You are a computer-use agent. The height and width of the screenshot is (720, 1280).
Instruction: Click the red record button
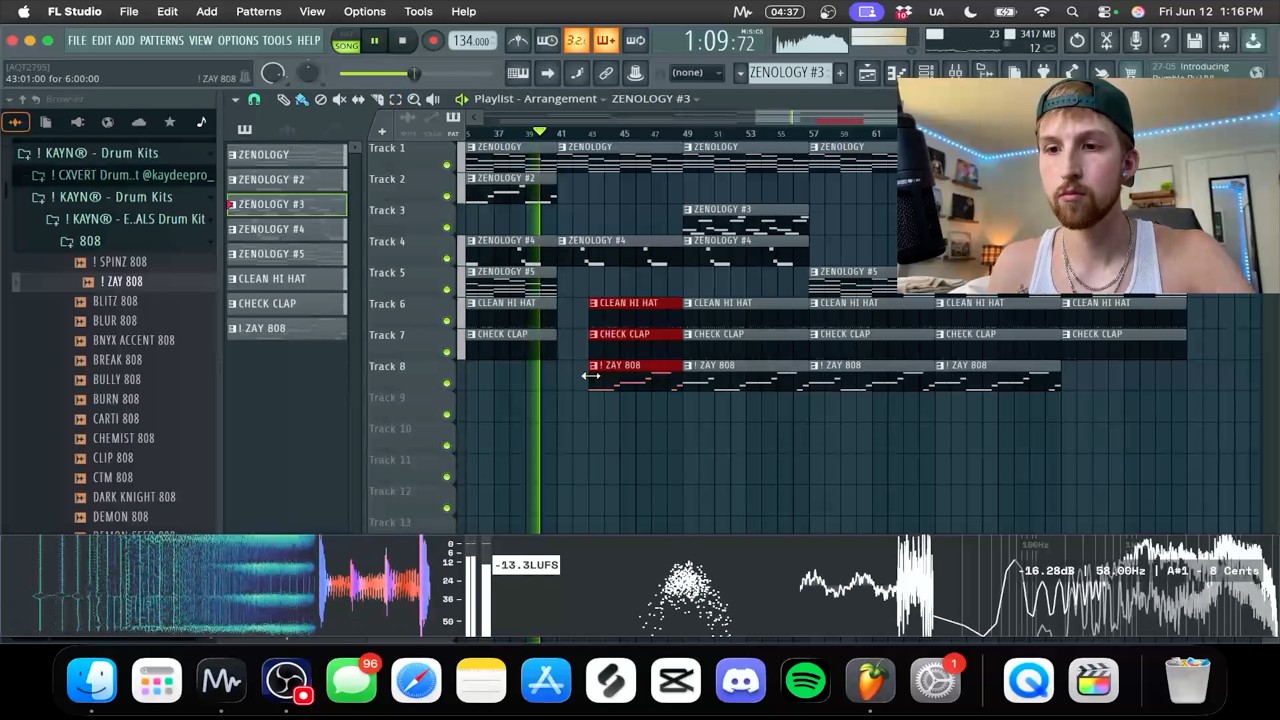click(432, 41)
